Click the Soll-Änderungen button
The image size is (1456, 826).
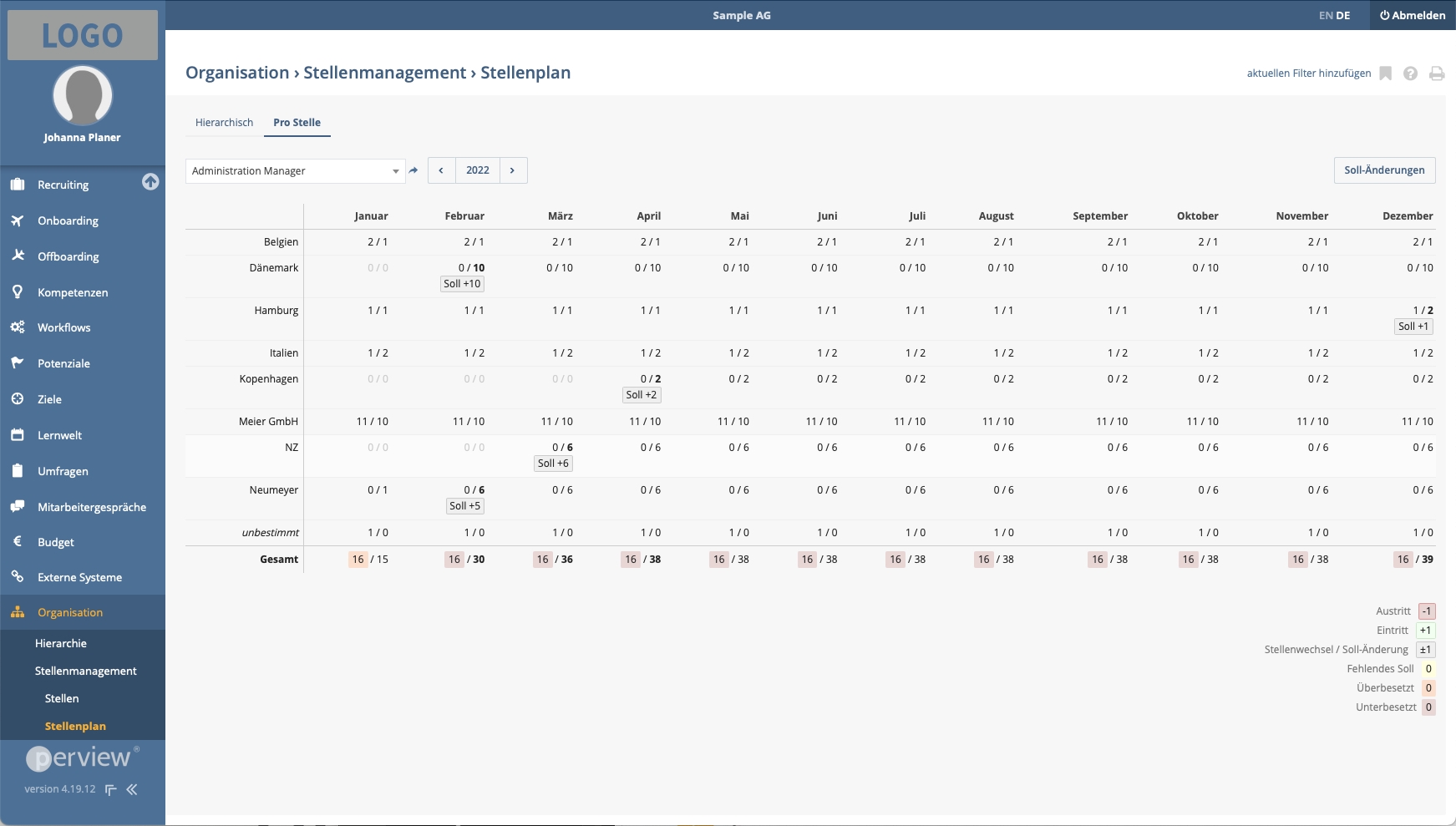(1384, 170)
